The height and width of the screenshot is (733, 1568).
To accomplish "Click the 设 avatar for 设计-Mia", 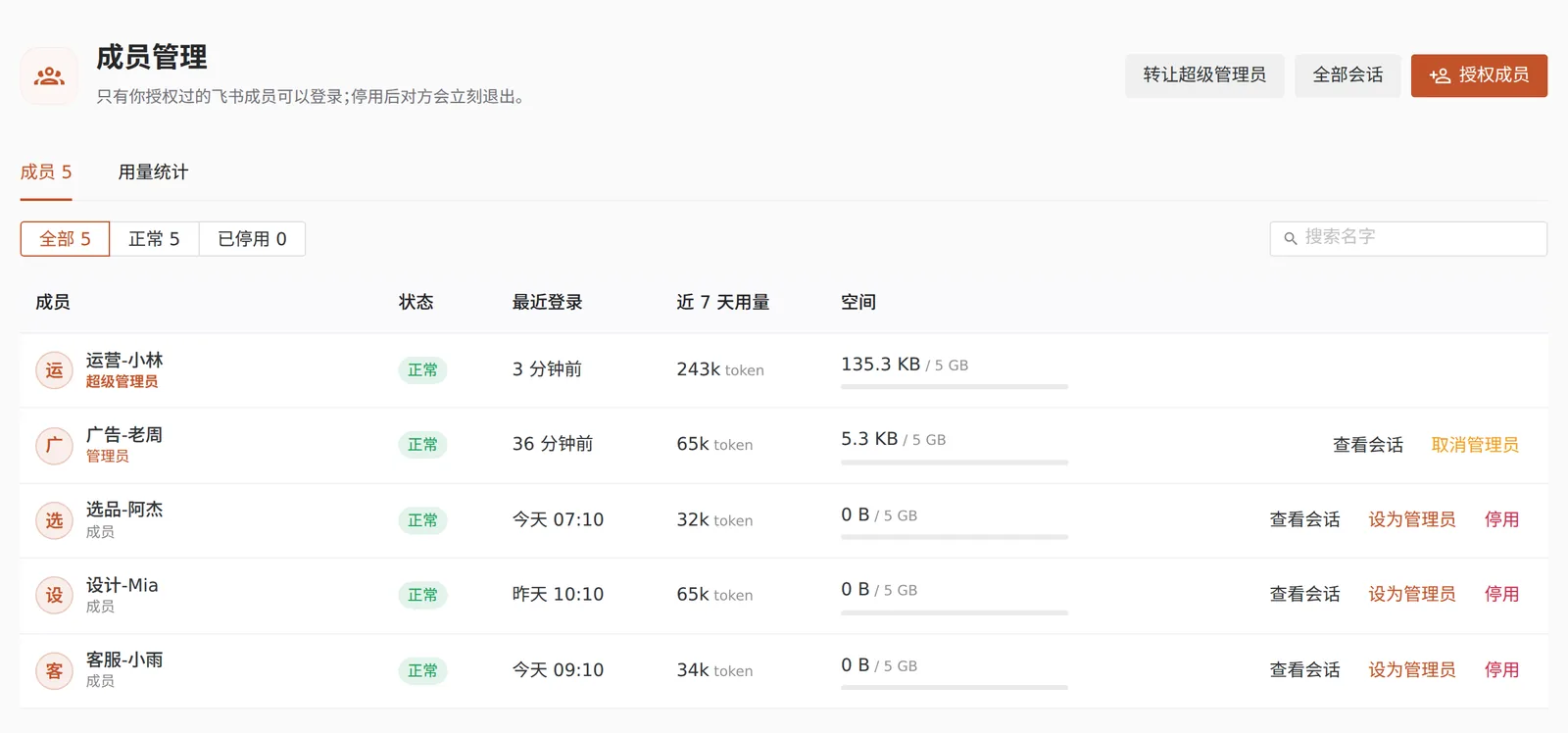I will (x=54, y=595).
